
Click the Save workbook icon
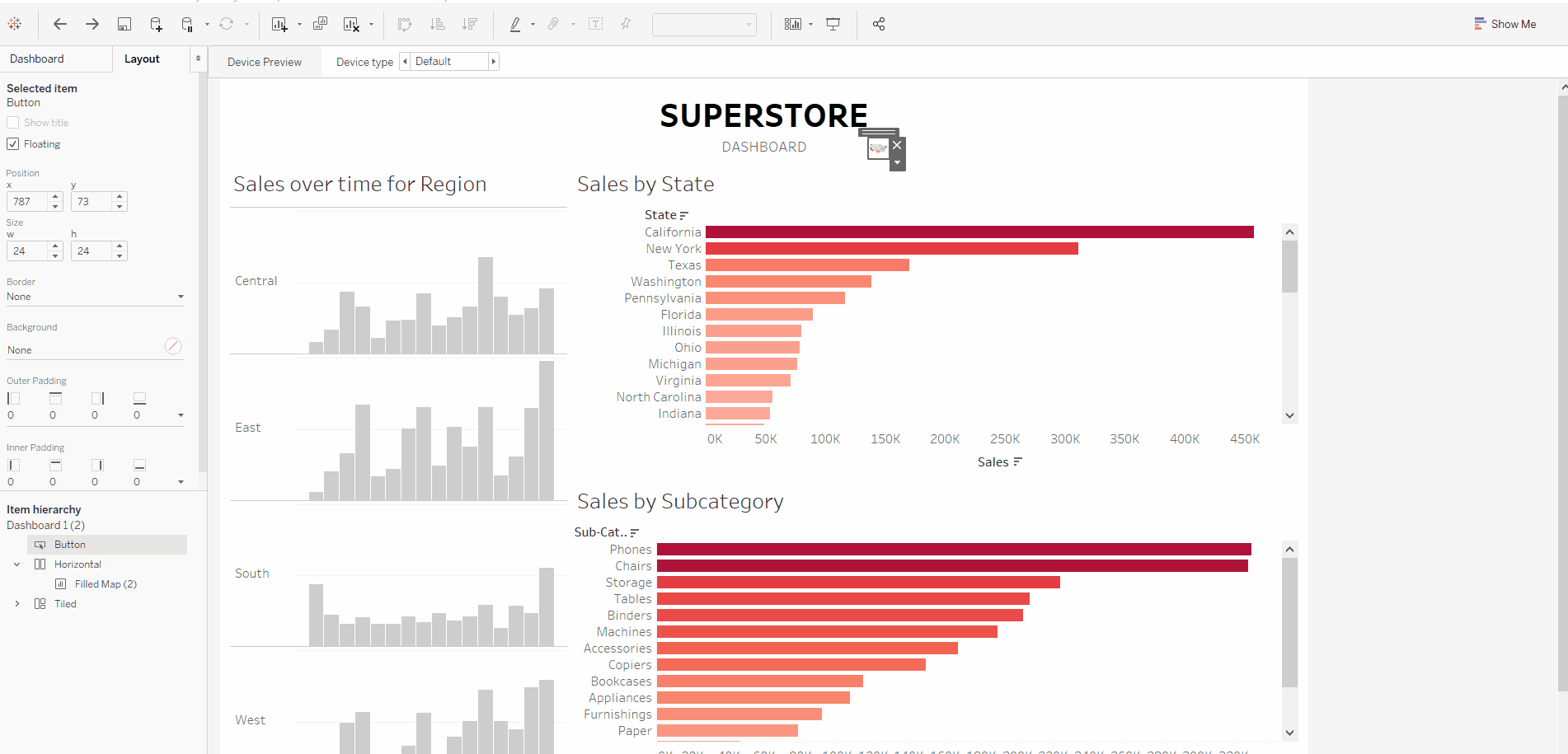(124, 25)
